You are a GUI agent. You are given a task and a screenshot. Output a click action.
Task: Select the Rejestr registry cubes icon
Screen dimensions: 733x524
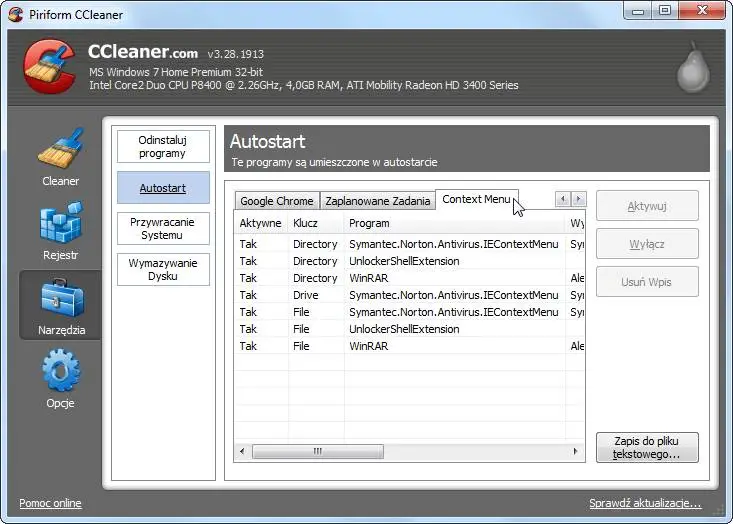coord(60,224)
